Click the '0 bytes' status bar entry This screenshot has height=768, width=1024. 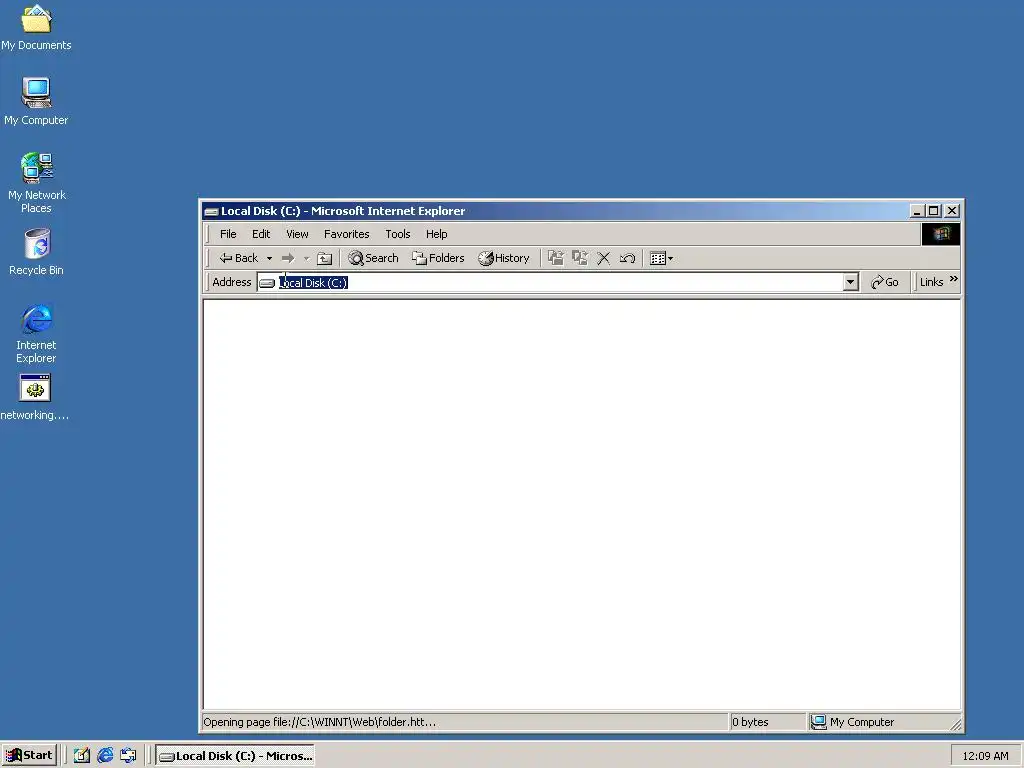750,722
